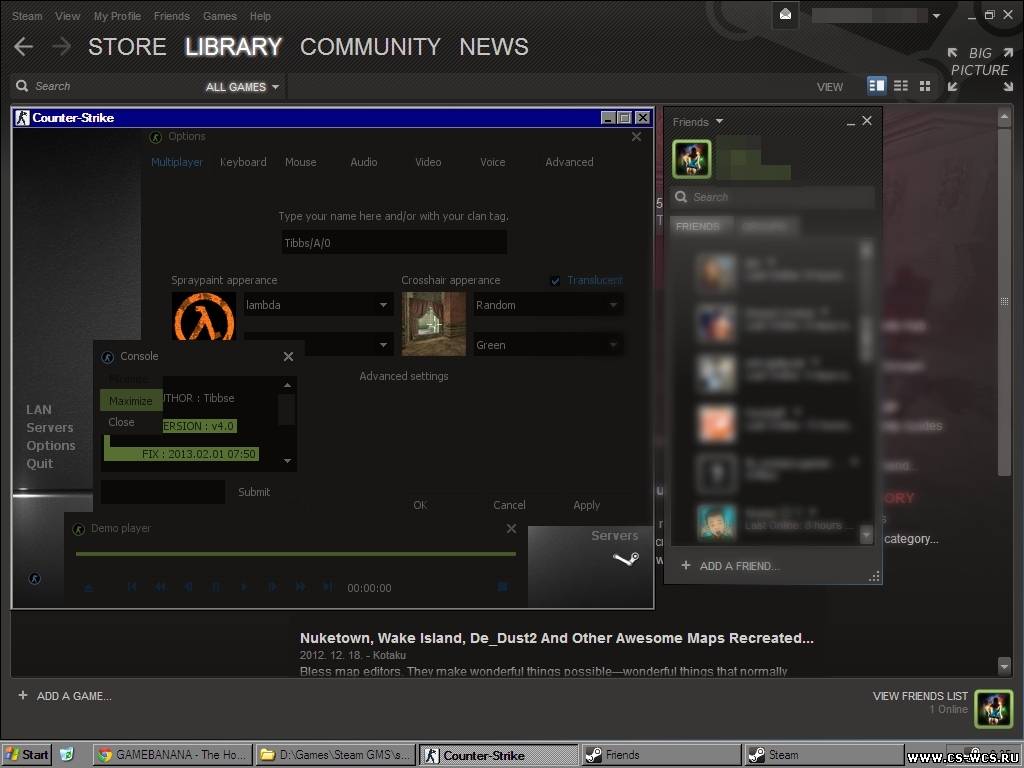Switch to the Advanced options tab
Image resolution: width=1024 pixels, height=768 pixels.
click(569, 162)
